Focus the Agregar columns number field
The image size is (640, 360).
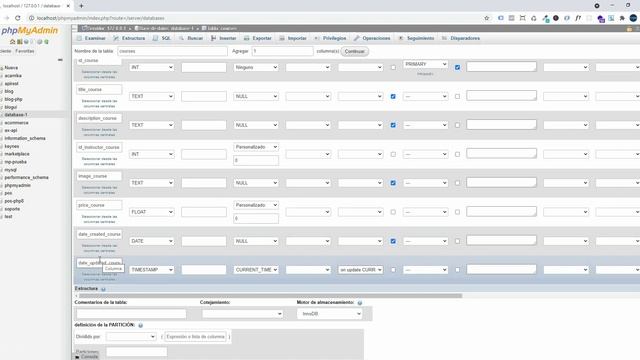point(282,51)
